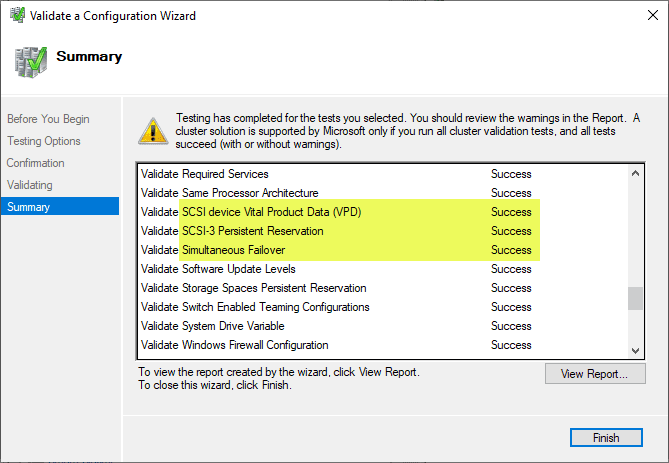Screen dimensions: 669x463
Task: Go to the Confirmation step
Action: pos(36,163)
